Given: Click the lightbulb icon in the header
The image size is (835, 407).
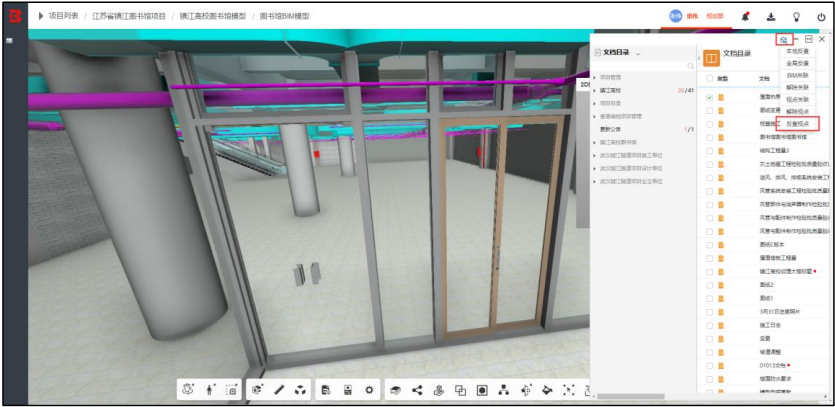Looking at the screenshot, I should pyautogui.click(x=797, y=17).
